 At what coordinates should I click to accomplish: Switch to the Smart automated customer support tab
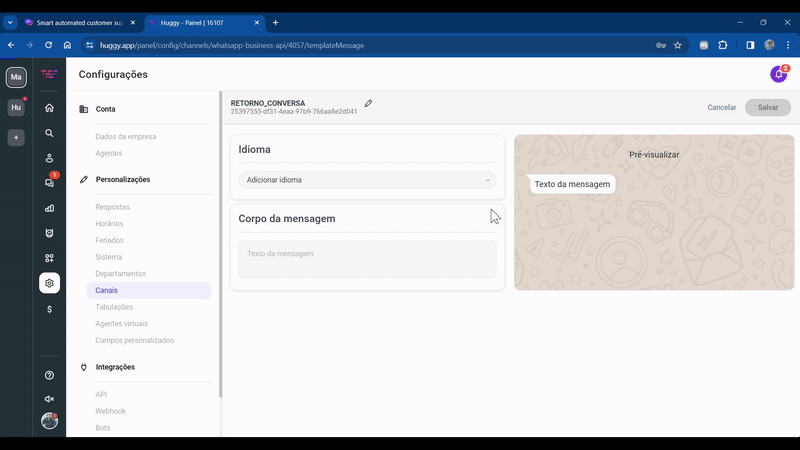point(80,22)
